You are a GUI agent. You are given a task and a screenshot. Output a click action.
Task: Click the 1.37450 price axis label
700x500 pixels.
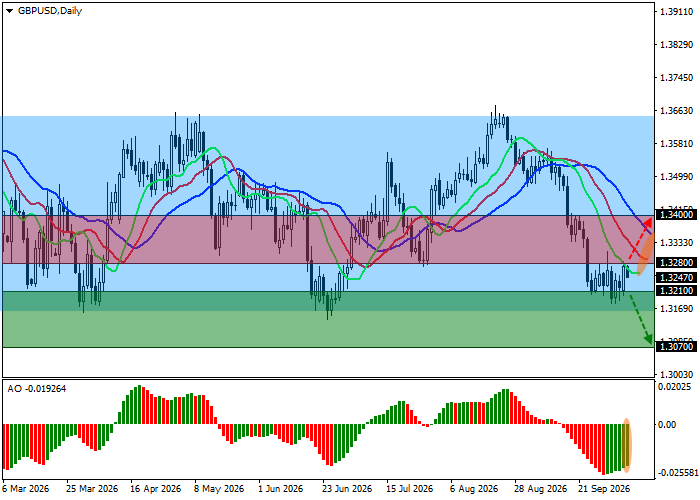click(676, 78)
